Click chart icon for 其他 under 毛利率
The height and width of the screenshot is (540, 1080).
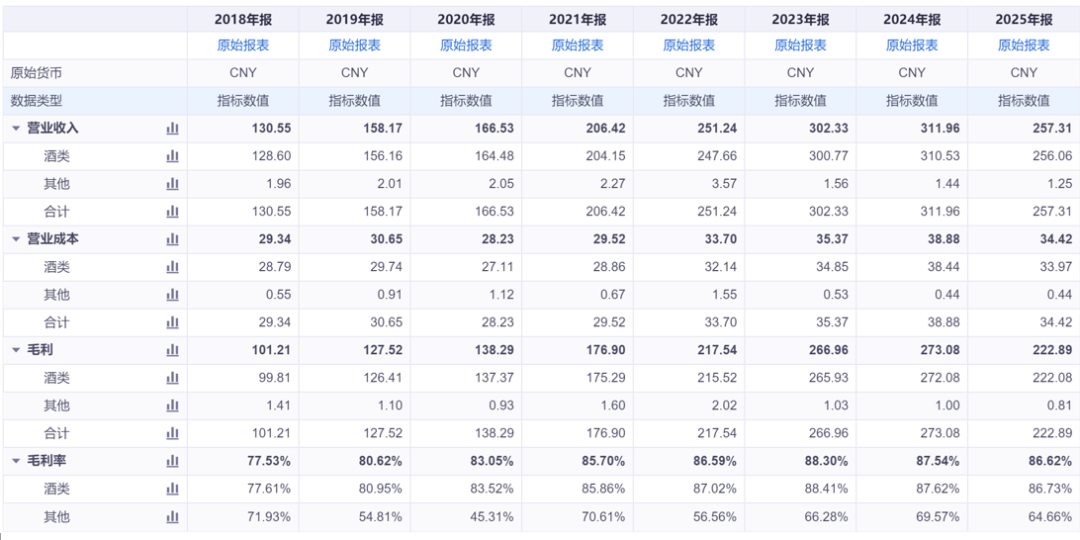(172, 517)
